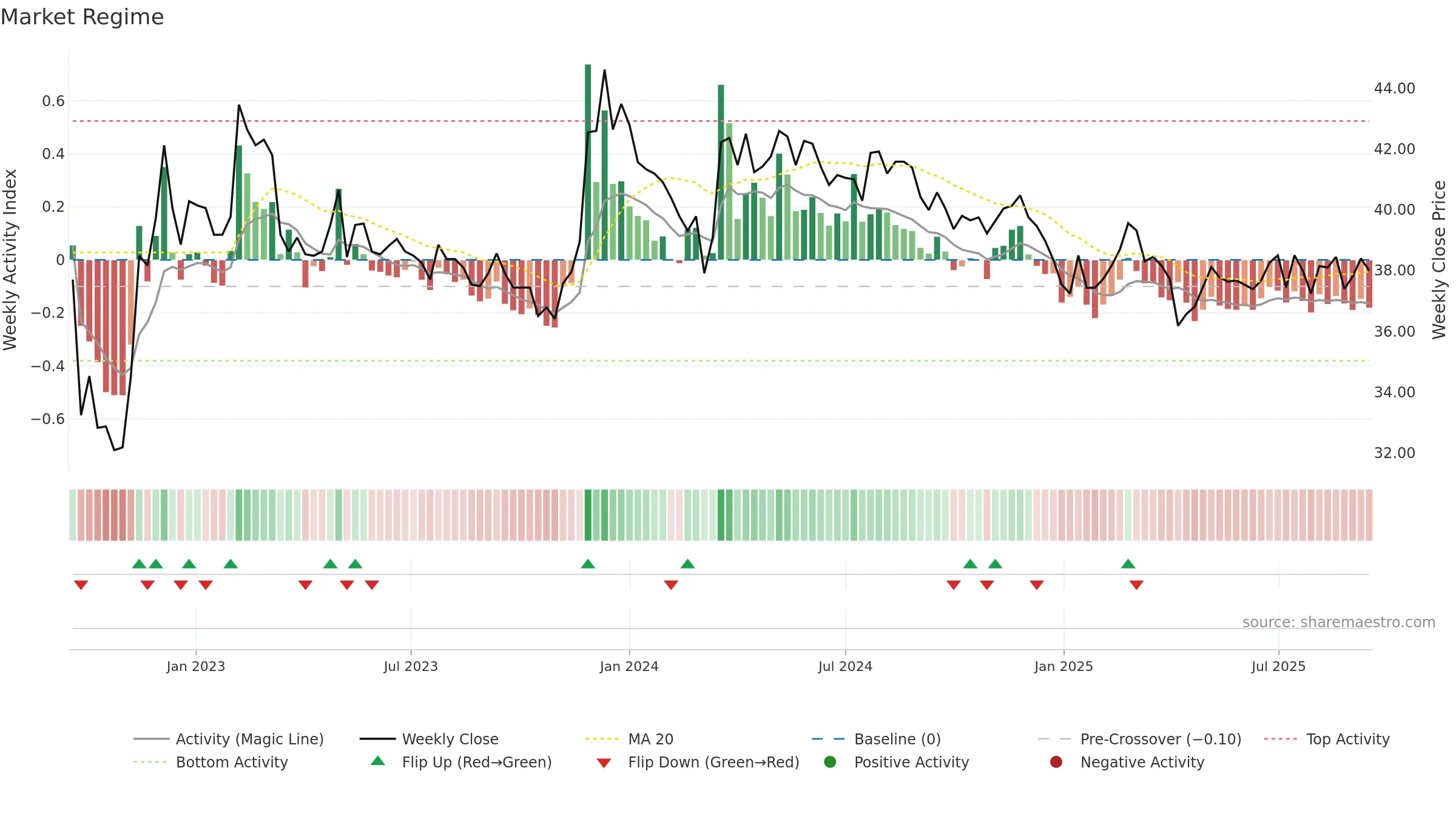This screenshot has height=819, width=1456.
Task: Click the Flip Up (Red→Green) legend label
Action: pos(477,762)
